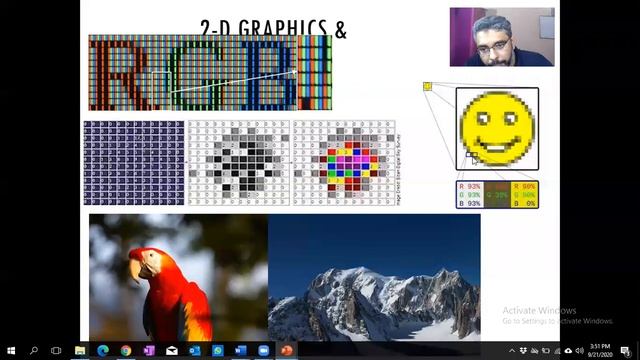Open WhatsApp from the taskbar
This screenshot has height=360, width=640.
[218, 351]
